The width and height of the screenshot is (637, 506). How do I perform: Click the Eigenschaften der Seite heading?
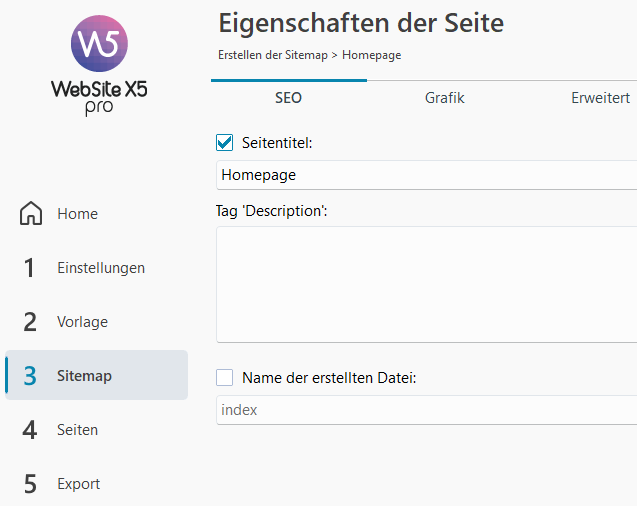pyautogui.click(x=361, y=22)
